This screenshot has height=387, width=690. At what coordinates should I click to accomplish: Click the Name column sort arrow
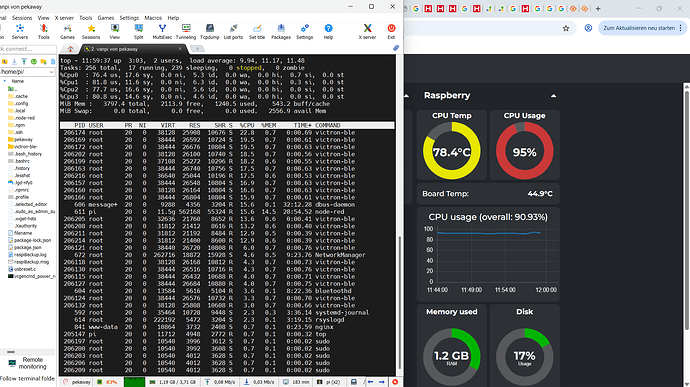(5, 81)
